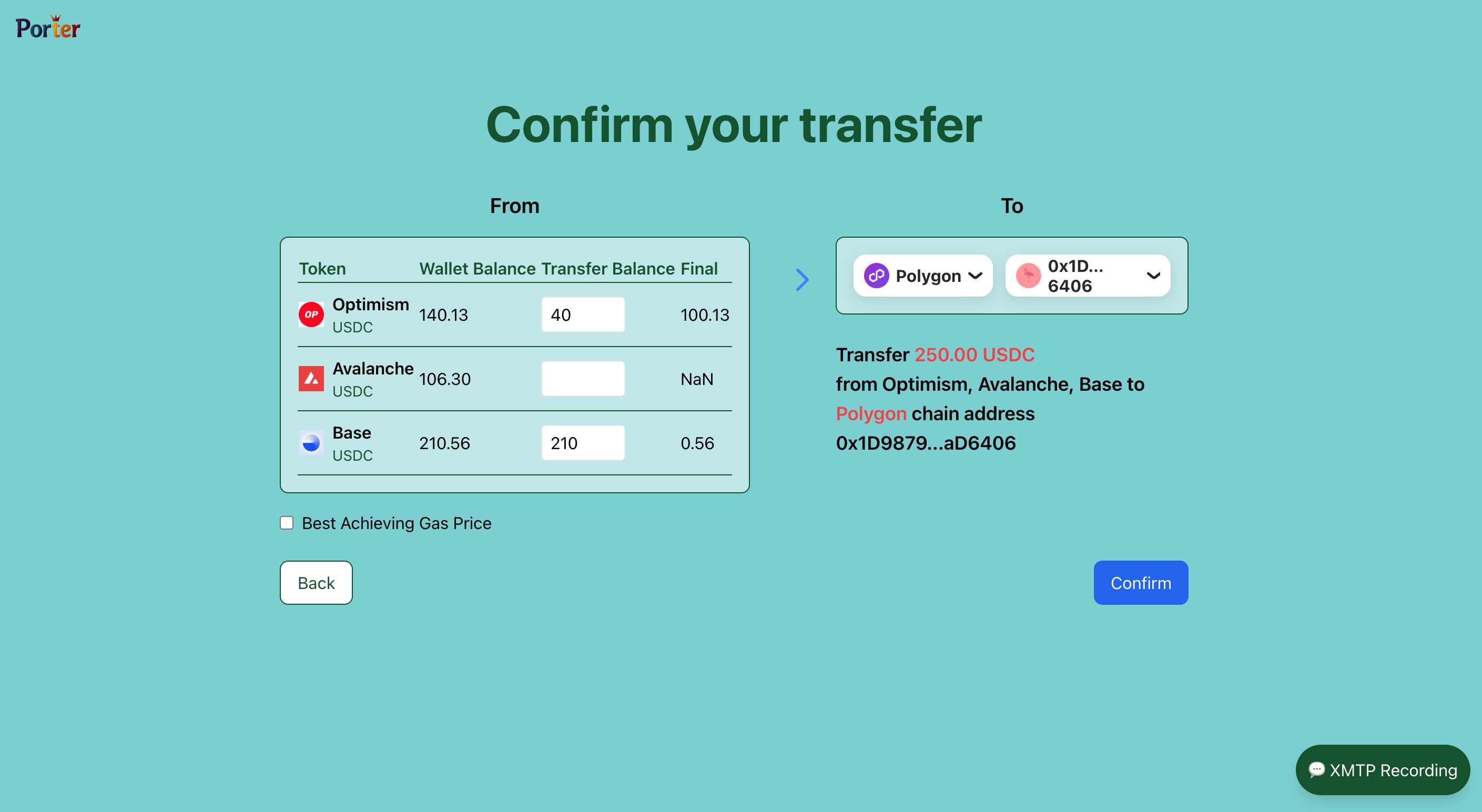Click the Base USDC token icon
Image resolution: width=1482 pixels, height=812 pixels.
point(311,442)
